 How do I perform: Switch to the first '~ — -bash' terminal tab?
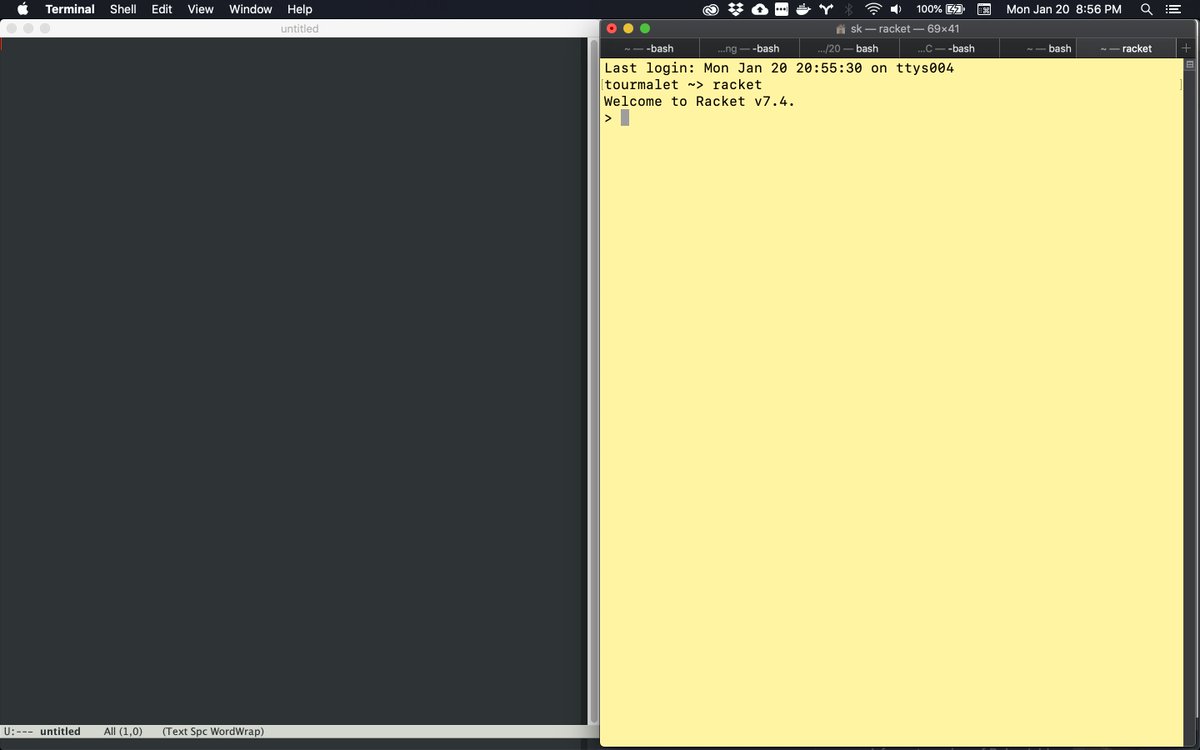649,48
